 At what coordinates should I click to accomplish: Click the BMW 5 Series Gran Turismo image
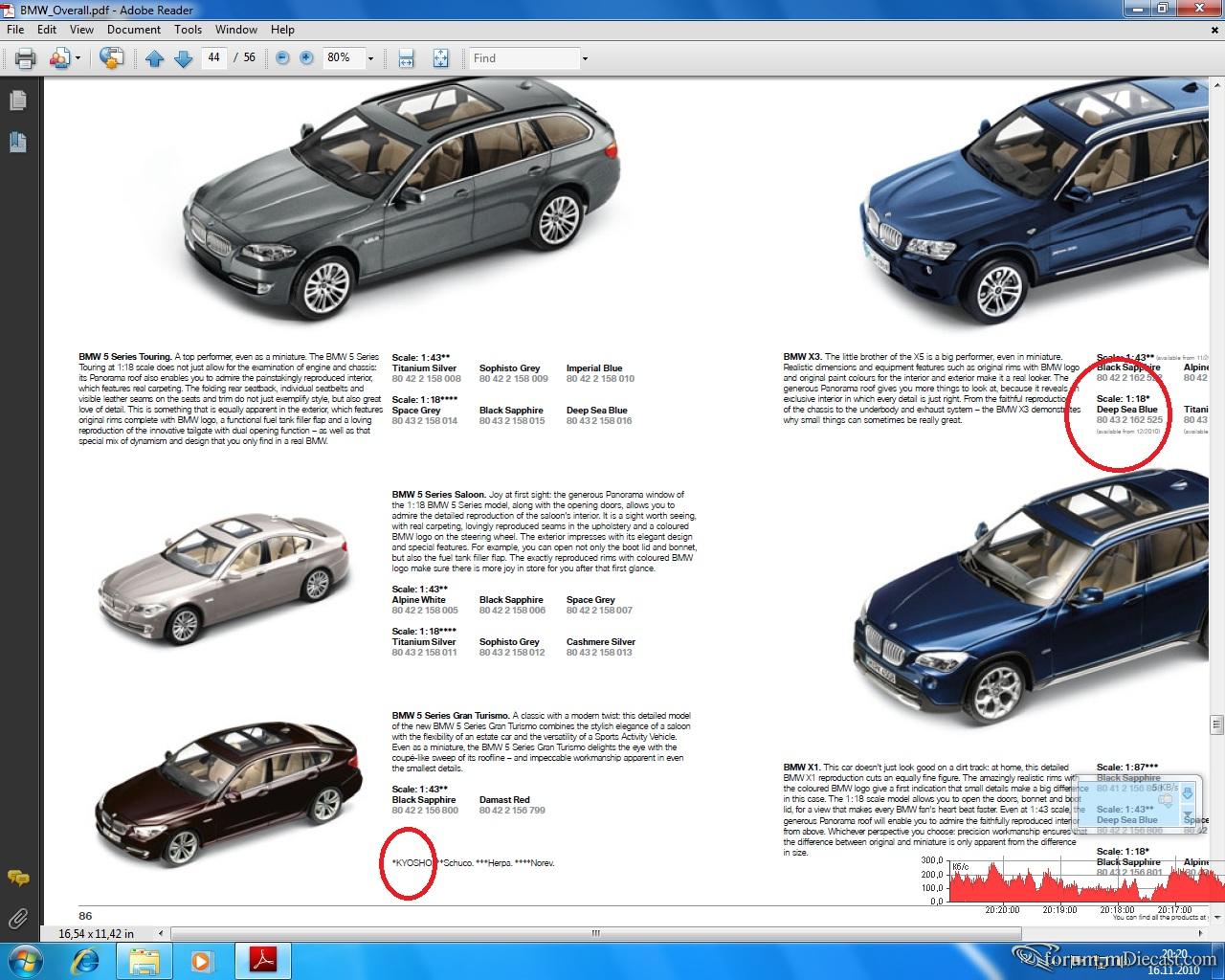coord(229,796)
